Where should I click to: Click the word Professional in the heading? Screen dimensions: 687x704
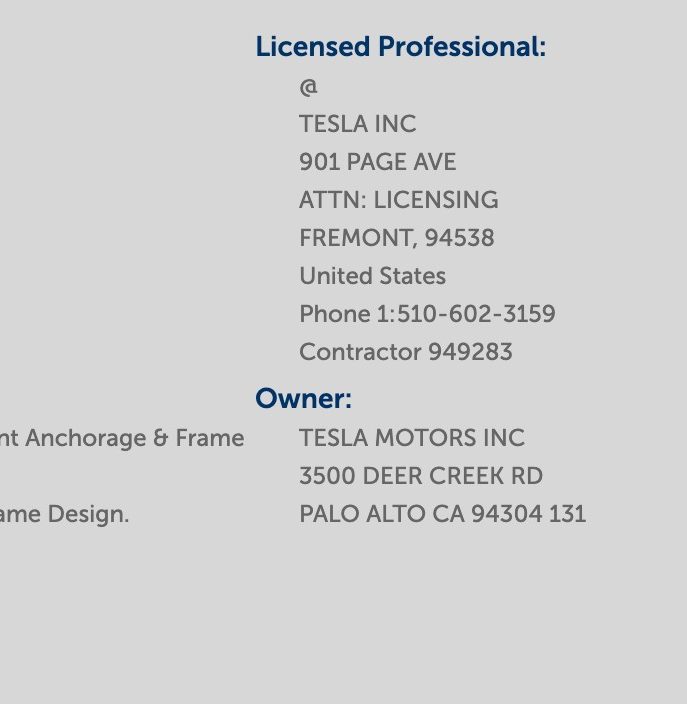tap(462, 47)
